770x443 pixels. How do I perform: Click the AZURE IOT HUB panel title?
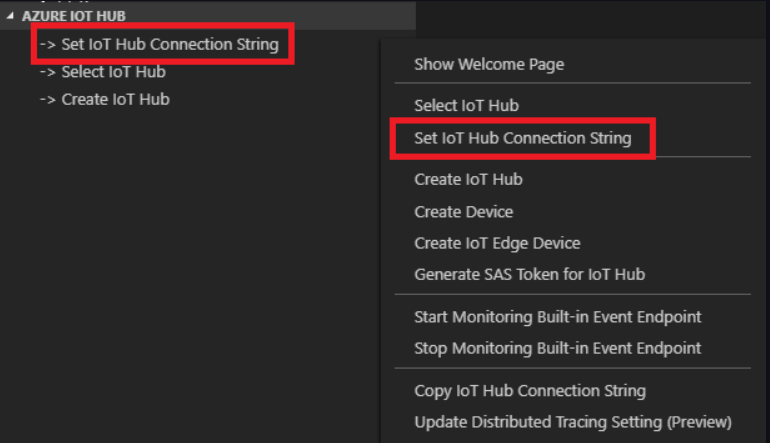coord(69,17)
